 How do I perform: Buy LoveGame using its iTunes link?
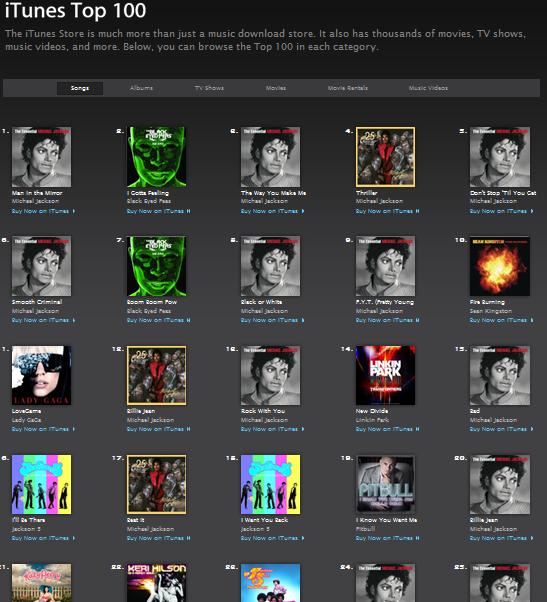coord(43,429)
